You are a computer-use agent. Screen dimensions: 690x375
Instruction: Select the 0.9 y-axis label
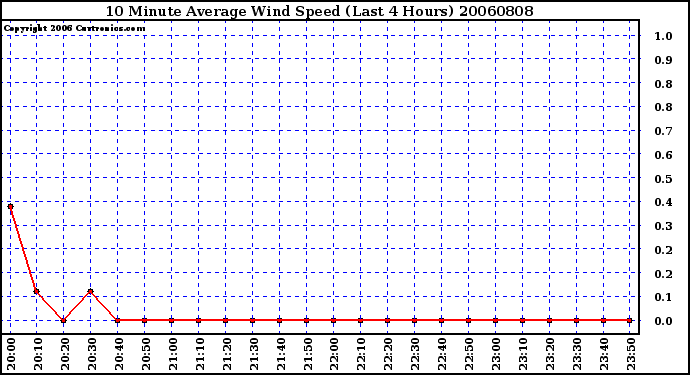(x=664, y=60)
